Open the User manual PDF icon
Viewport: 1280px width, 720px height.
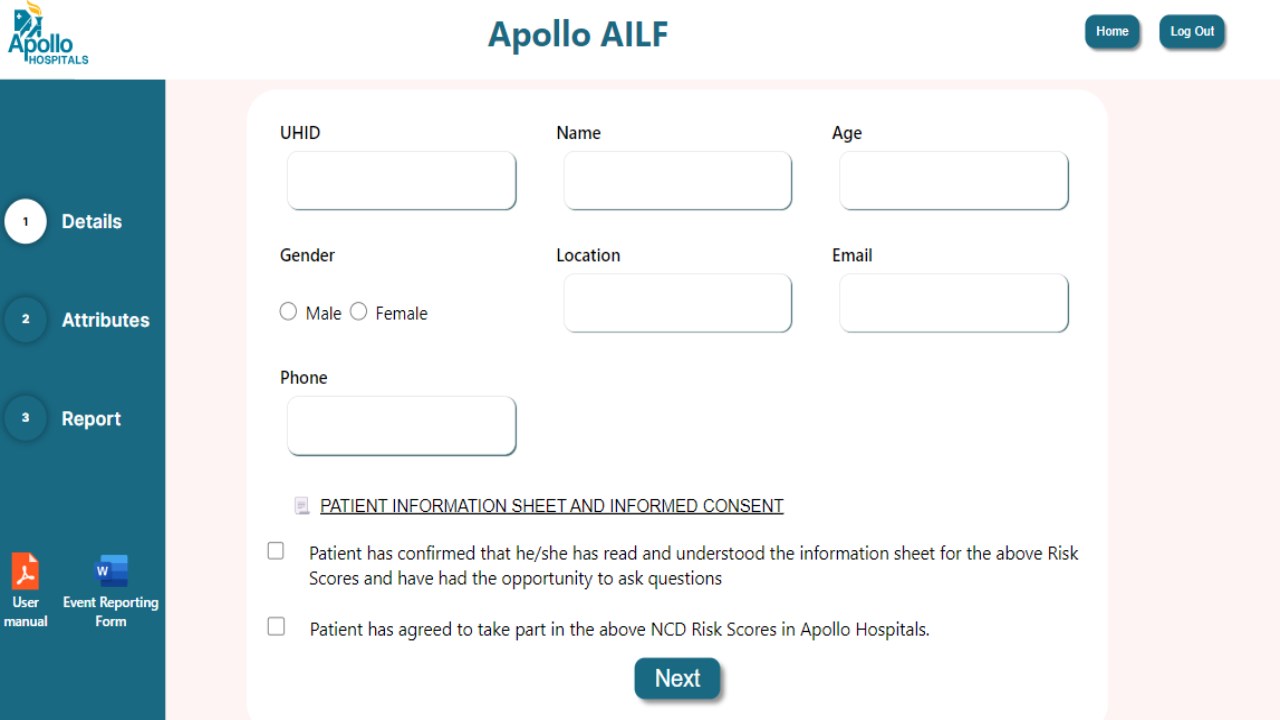25,572
